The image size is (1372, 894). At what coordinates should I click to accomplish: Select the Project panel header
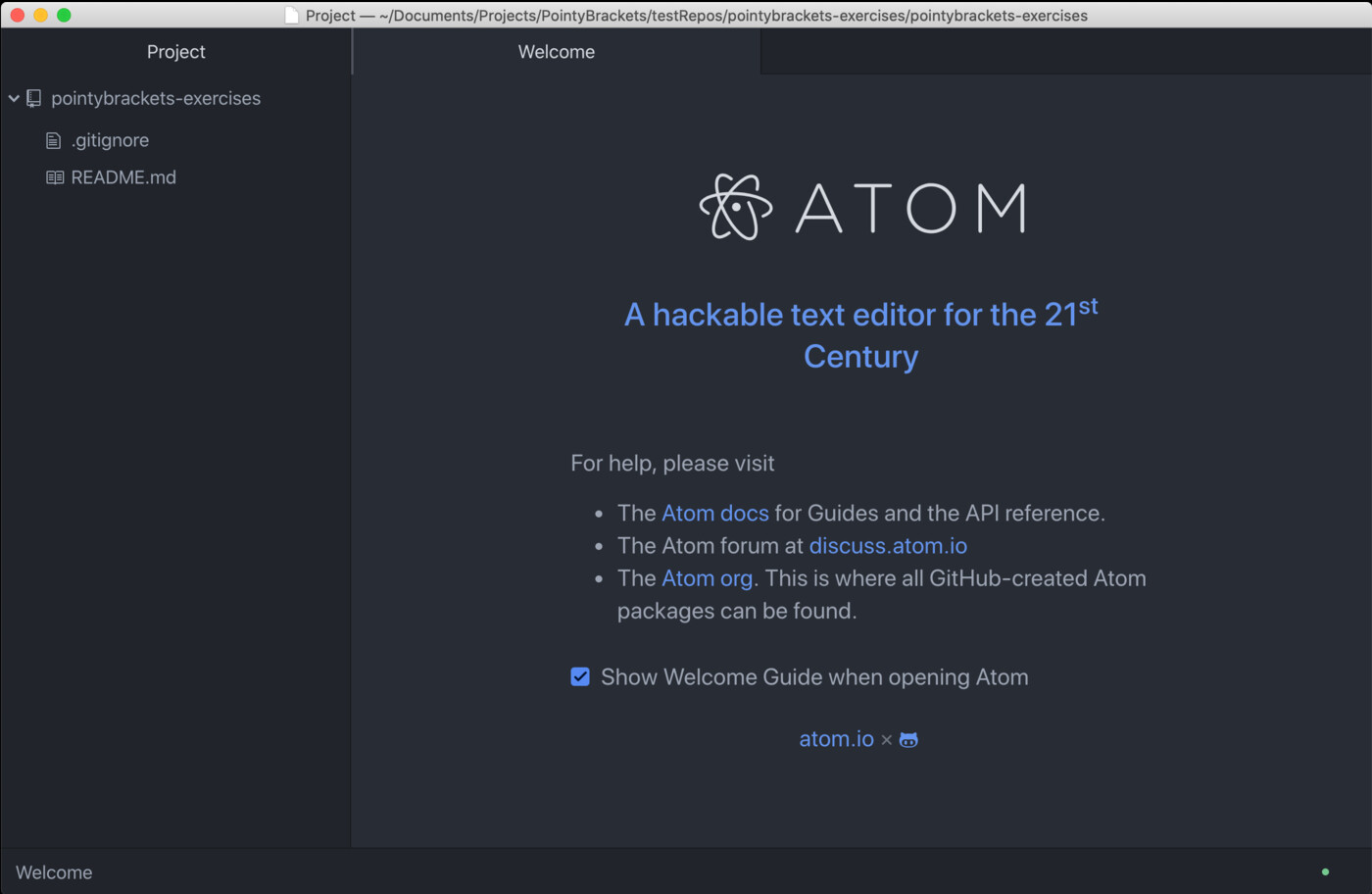coord(176,52)
